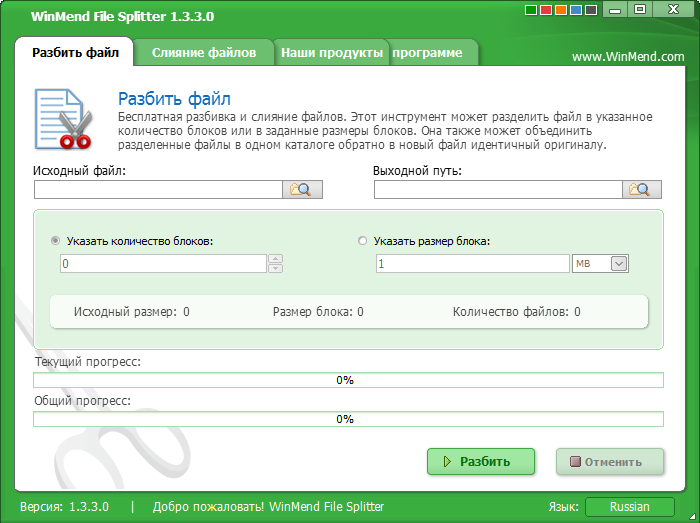Screen dimensions: 700x523
Task: Click the 'Исходный файл' input field
Action: (158, 189)
